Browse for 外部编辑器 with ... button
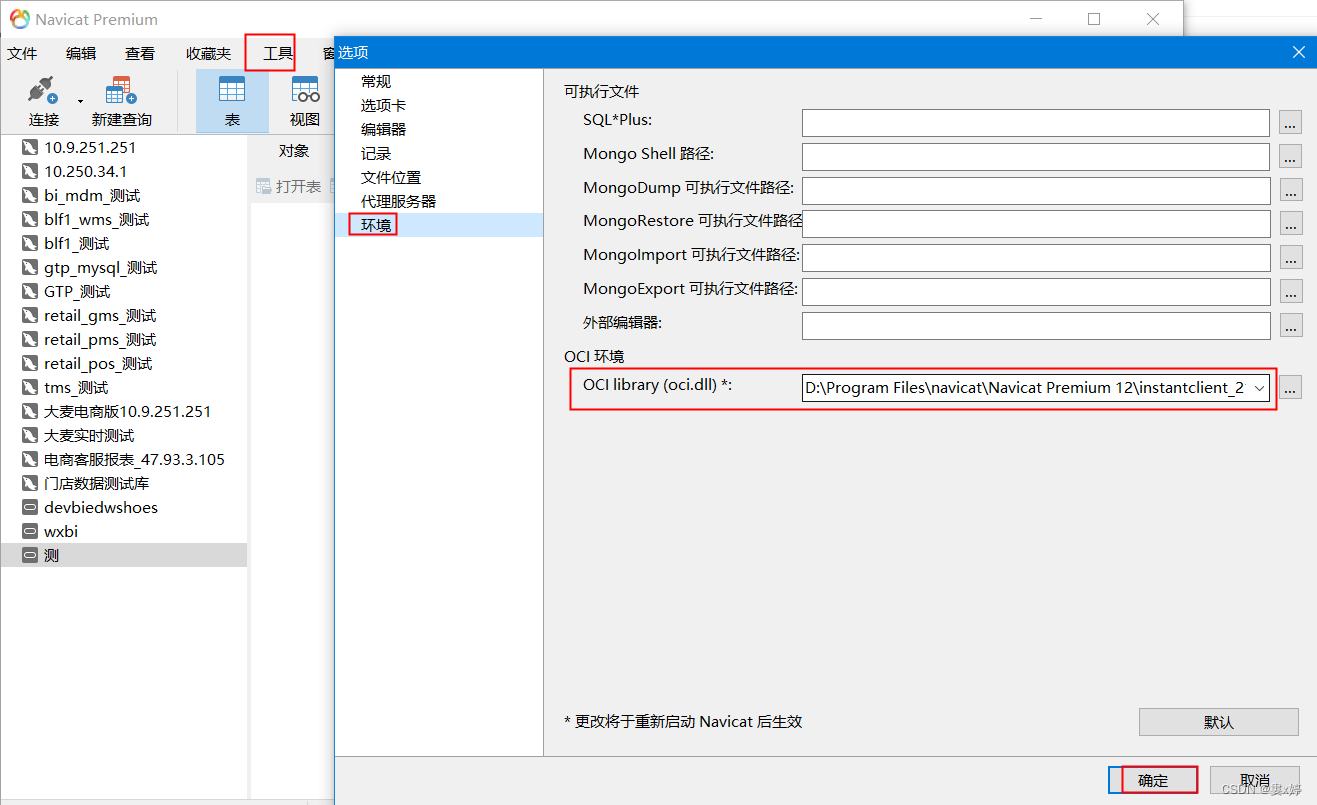Viewport: 1317px width, 805px height. (1291, 326)
